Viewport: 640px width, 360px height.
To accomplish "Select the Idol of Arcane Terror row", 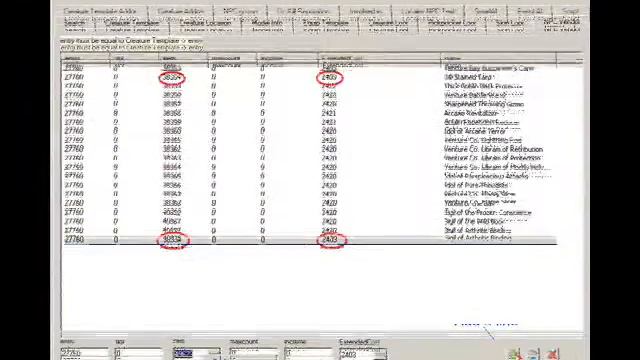I will [x=309, y=131].
